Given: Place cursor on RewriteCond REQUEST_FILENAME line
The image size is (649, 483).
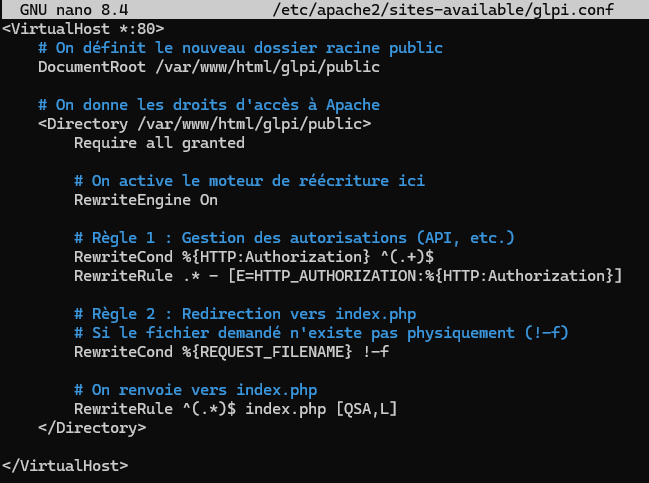Looking at the screenshot, I should pos(231,352).
